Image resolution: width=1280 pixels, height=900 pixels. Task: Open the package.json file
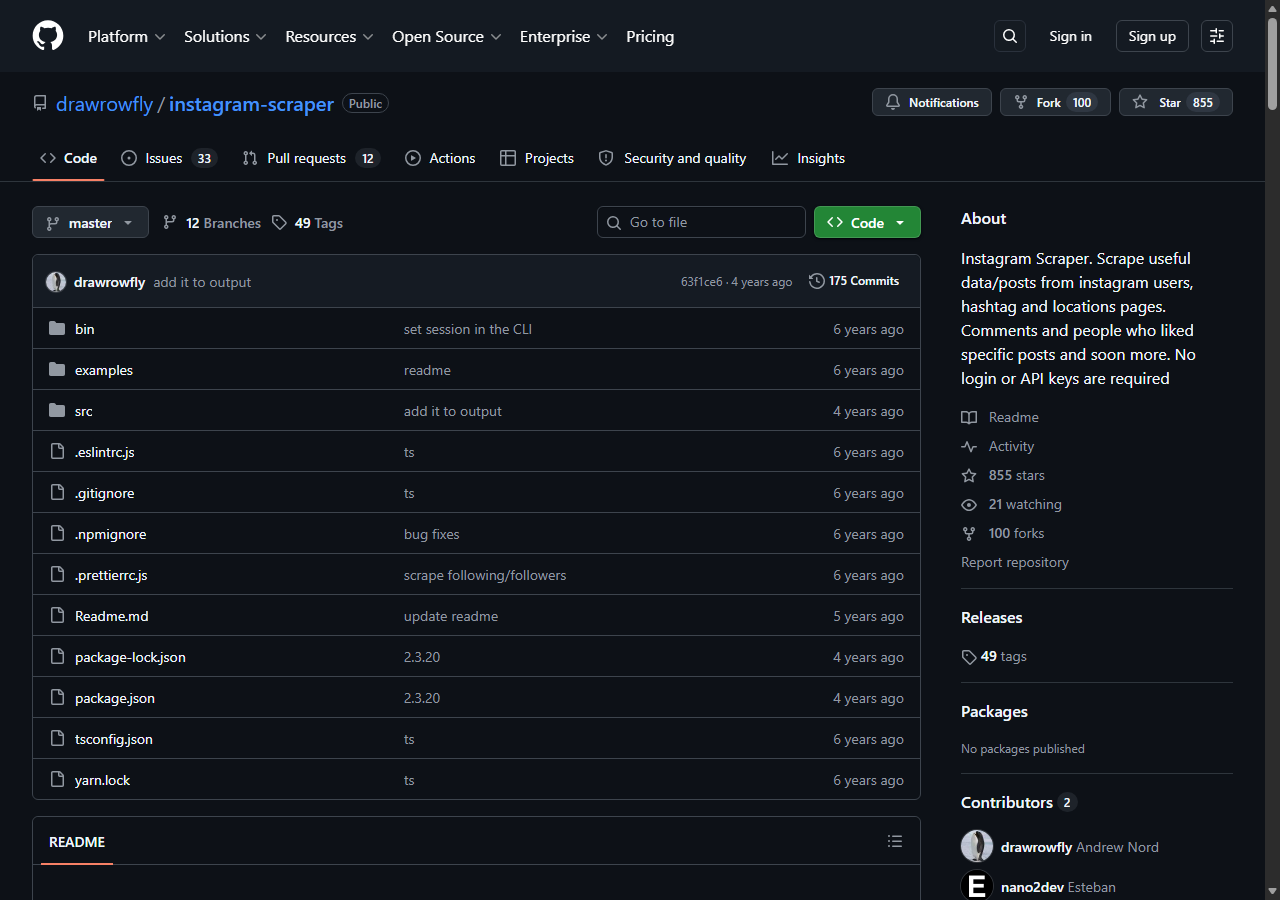(115, 698)
